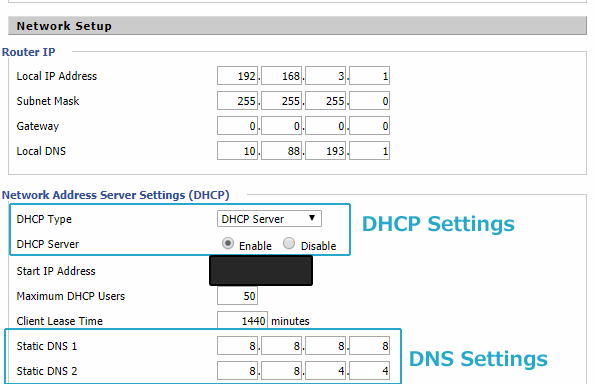Click Subnet Mask last octet field 0
The height and width of the screenshot is (384, 594).
coord(369,101)
